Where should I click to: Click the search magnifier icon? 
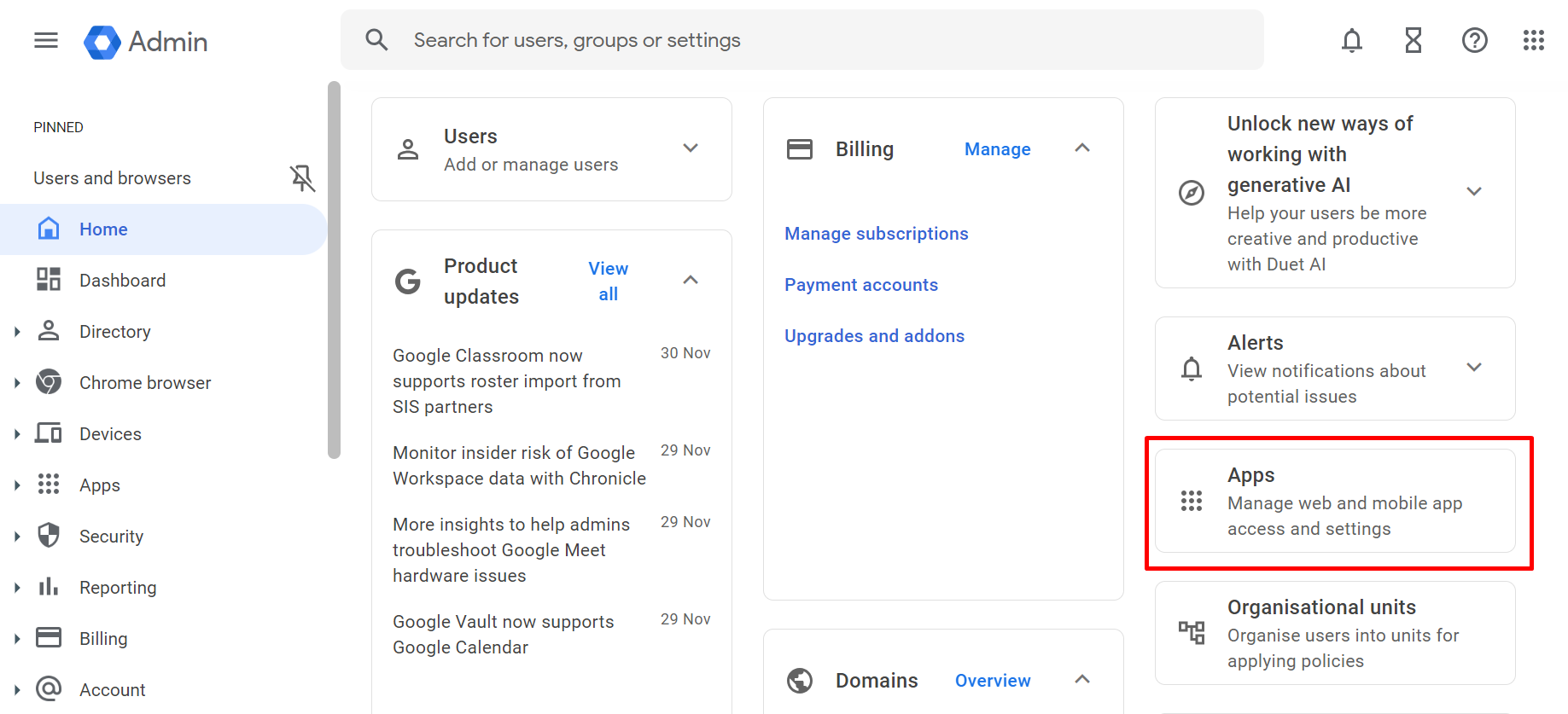pos(376,39)
